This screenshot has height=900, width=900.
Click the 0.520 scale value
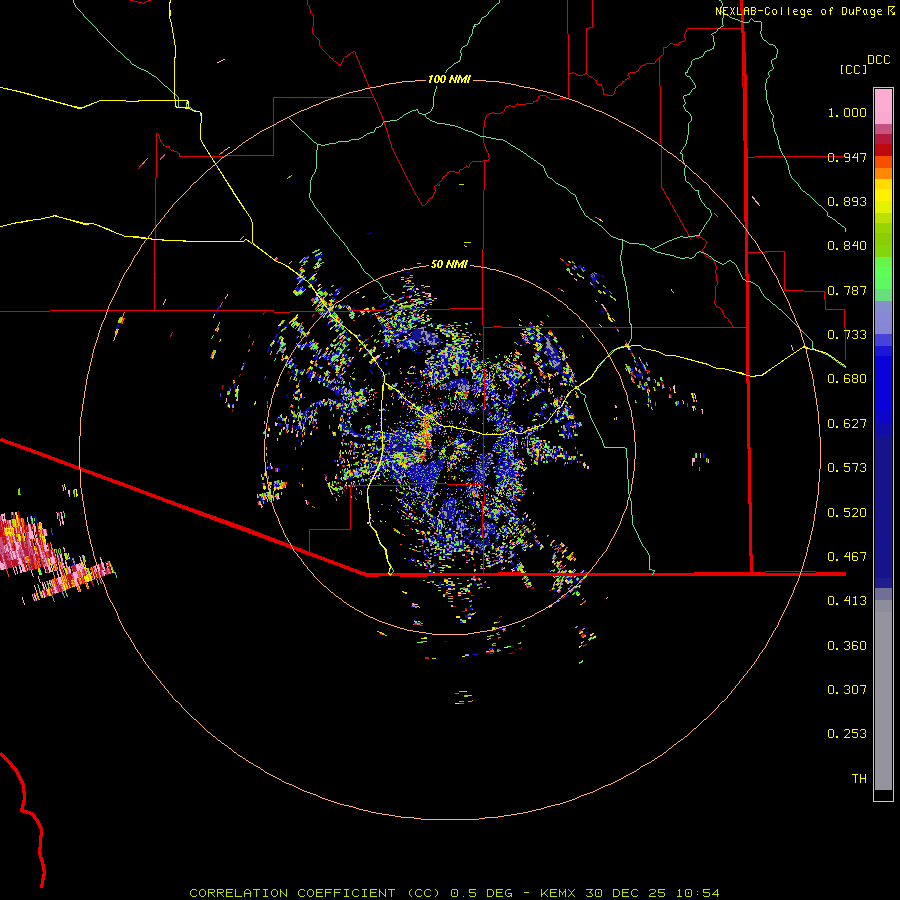tap(847, 513)
